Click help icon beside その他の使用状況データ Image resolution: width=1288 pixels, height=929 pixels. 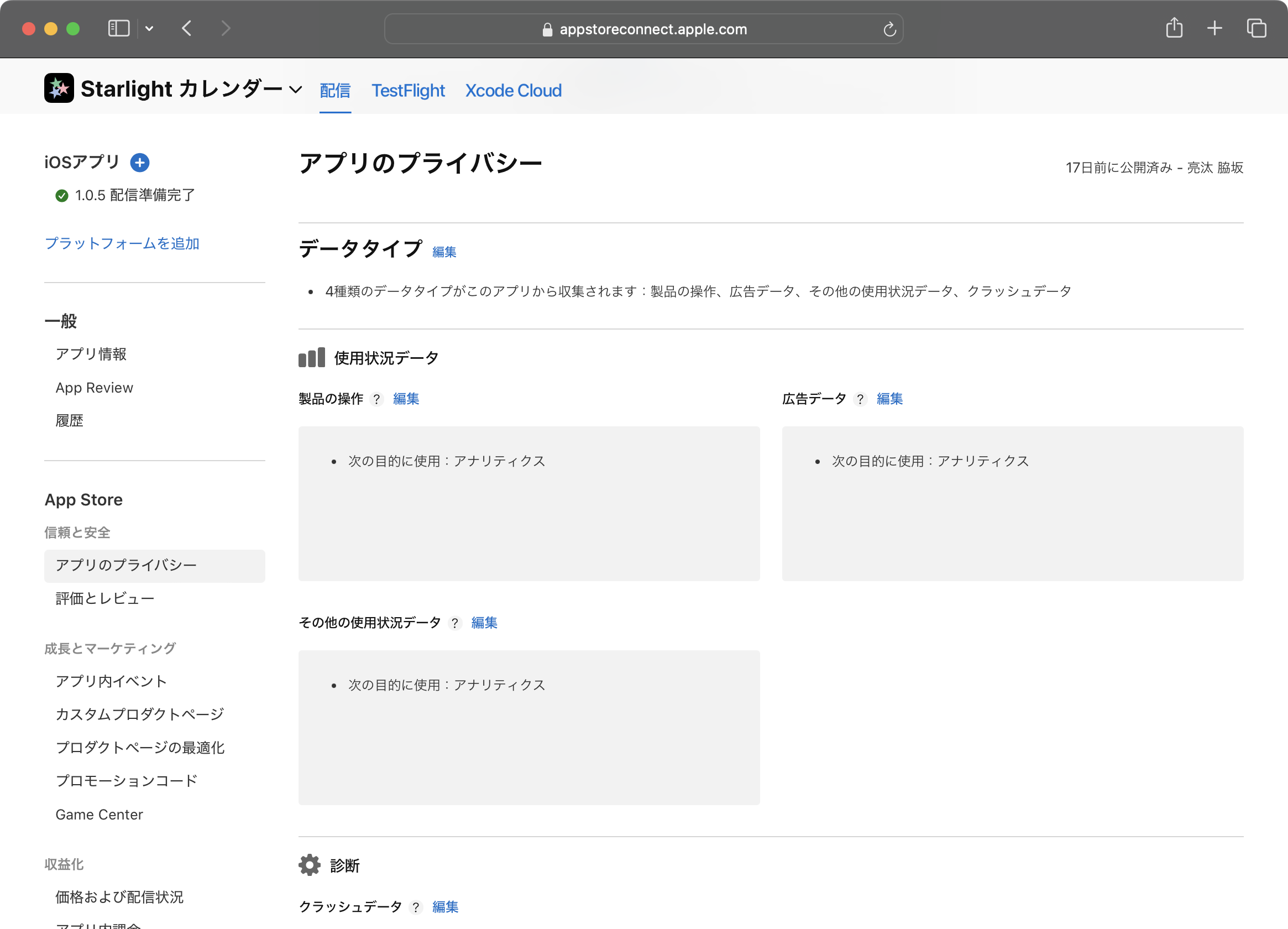click(454, 623)
